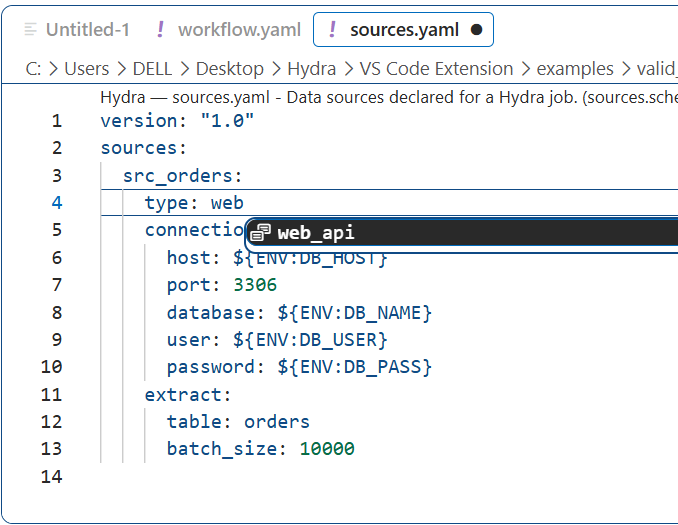Click the port value 3306
678x525 pixels.
(255, 285)
